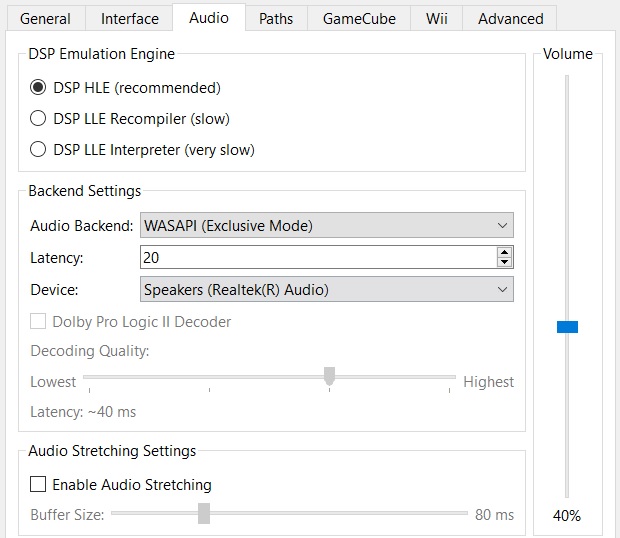The width and height of the screenshot is (620, 538).
Task: Open the Interface tab
Action: pos(129,18)
